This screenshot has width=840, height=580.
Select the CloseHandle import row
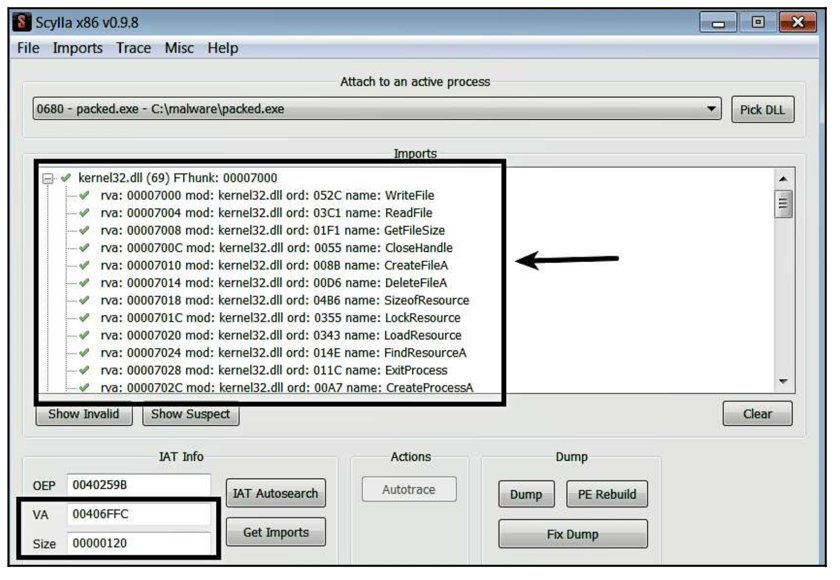tap(276, 248)
